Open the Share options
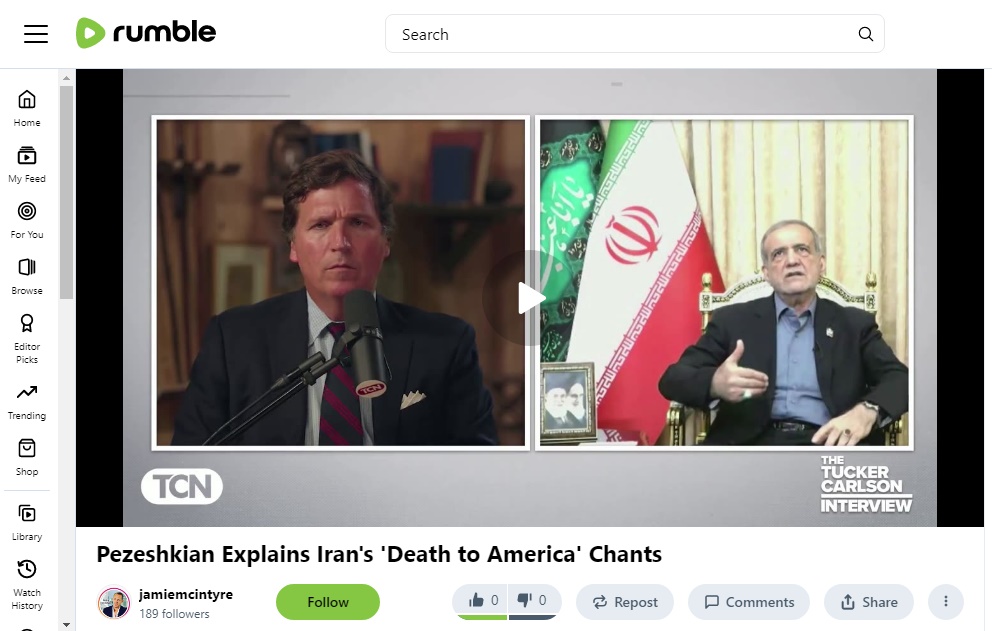Viewport: 992px width, 631px height. [869, 602]
